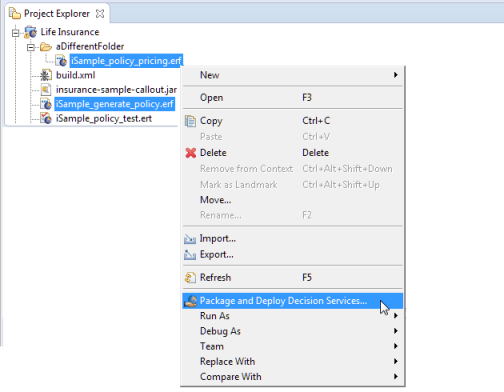Collapse the Life Insurance project node
The width and height of the screenshot is (504, 392).
click(x=15, y=33)
